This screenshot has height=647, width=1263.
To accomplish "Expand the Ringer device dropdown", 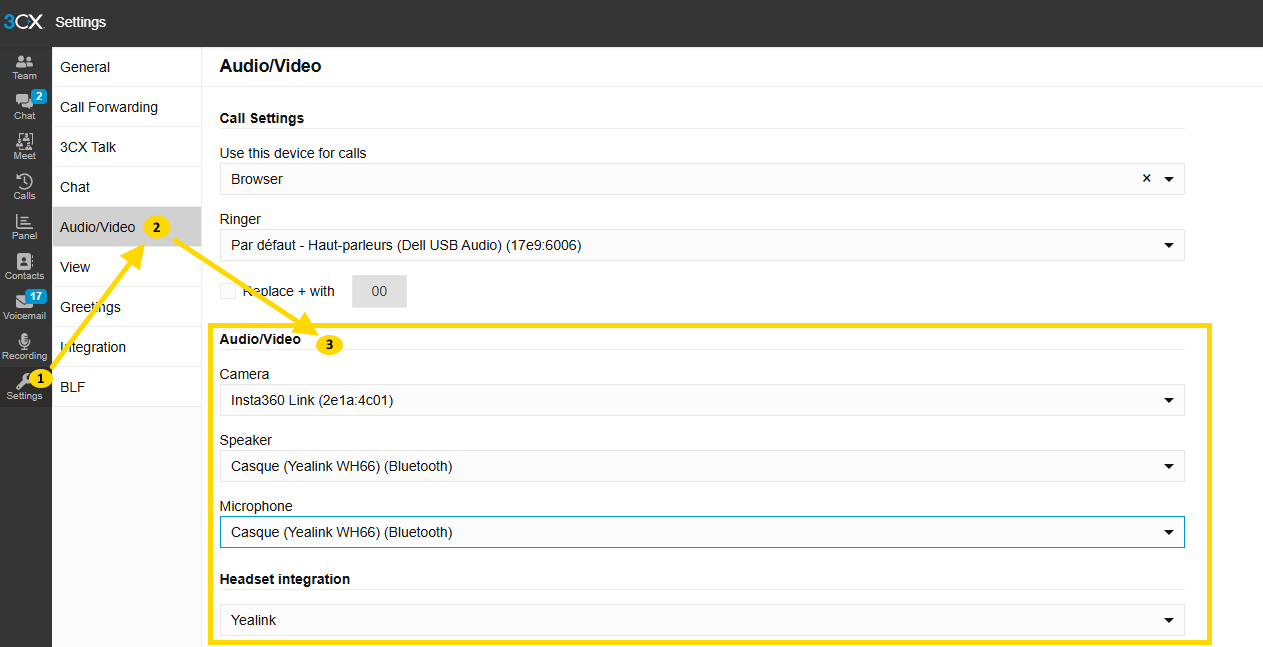I will pyautogui.click(x=702, y=245).
